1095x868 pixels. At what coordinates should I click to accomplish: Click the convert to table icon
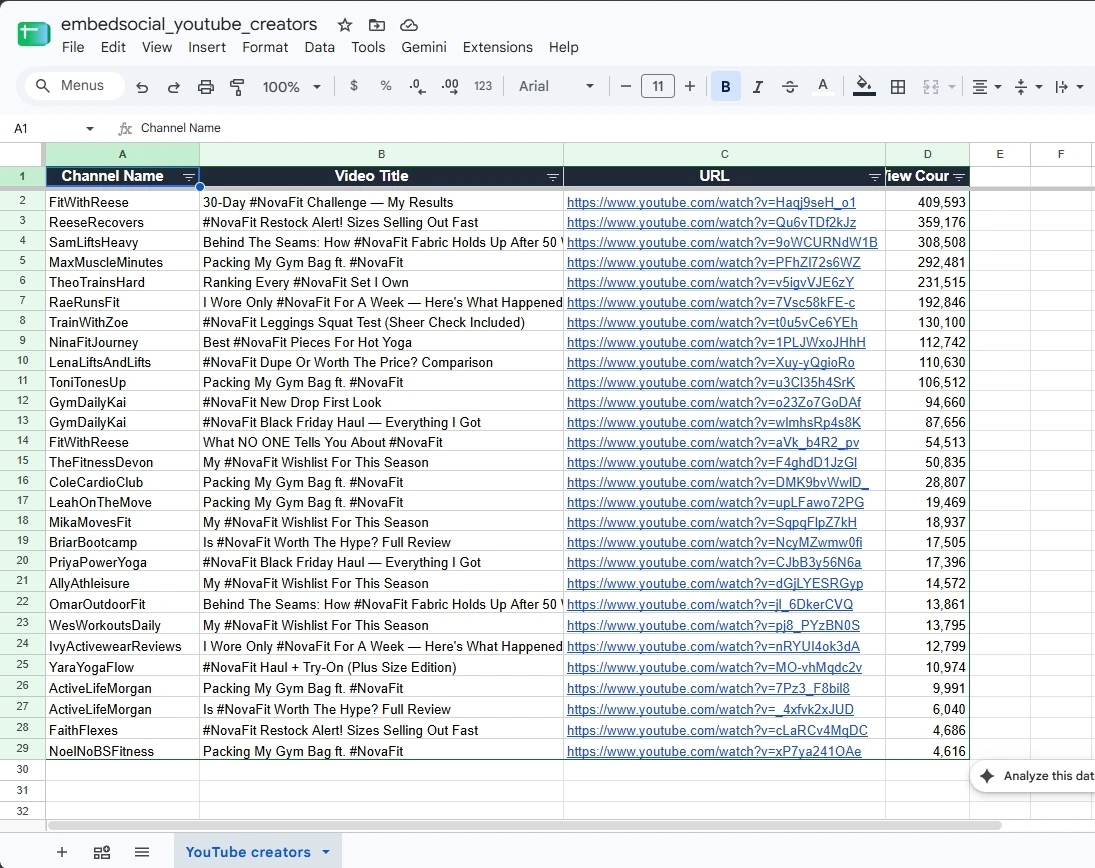102,852
